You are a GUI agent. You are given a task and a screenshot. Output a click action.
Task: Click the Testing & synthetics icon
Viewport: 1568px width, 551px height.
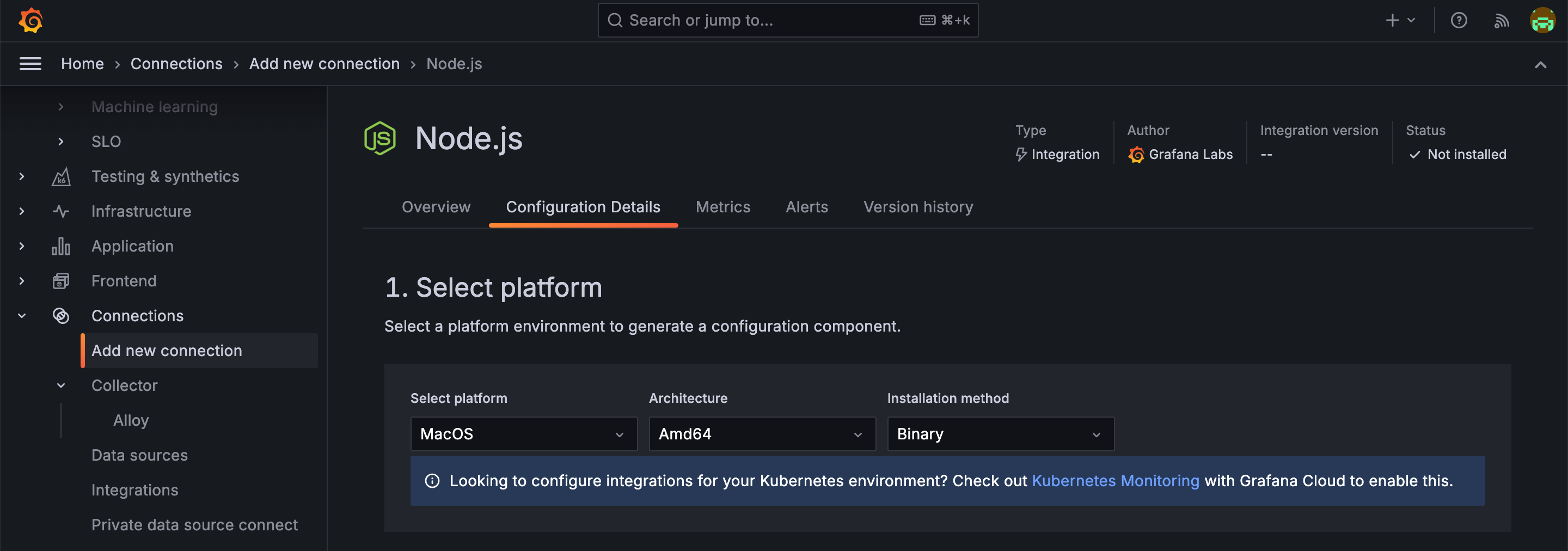[x=61, y=176]
